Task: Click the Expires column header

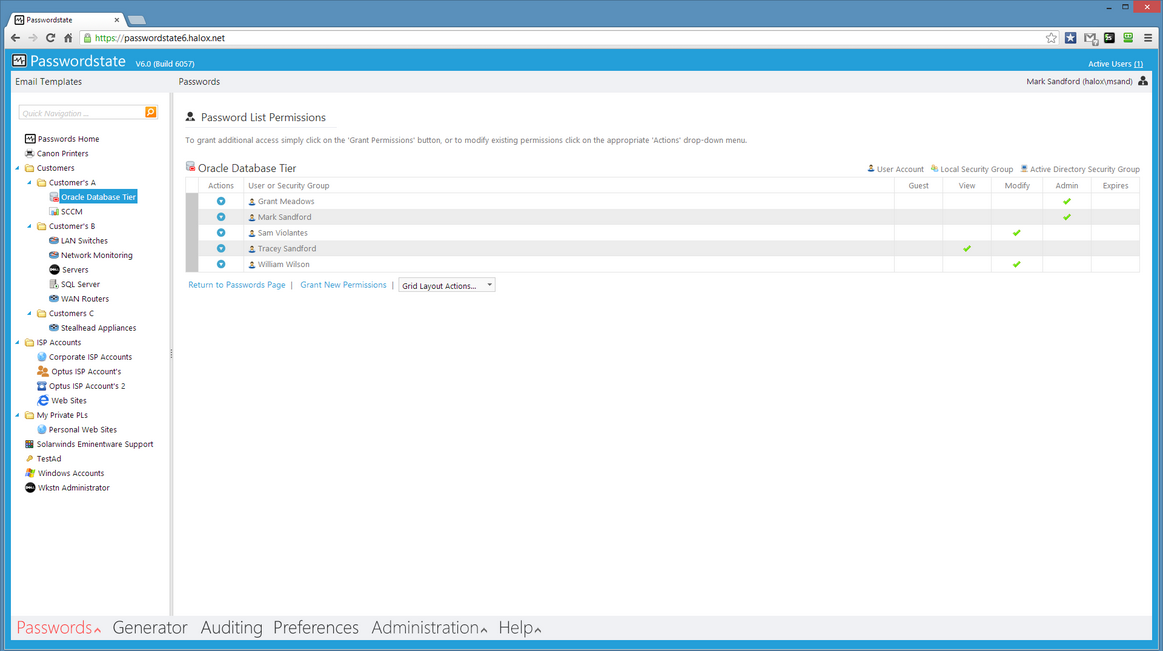Action: [x=1115, y=185]
